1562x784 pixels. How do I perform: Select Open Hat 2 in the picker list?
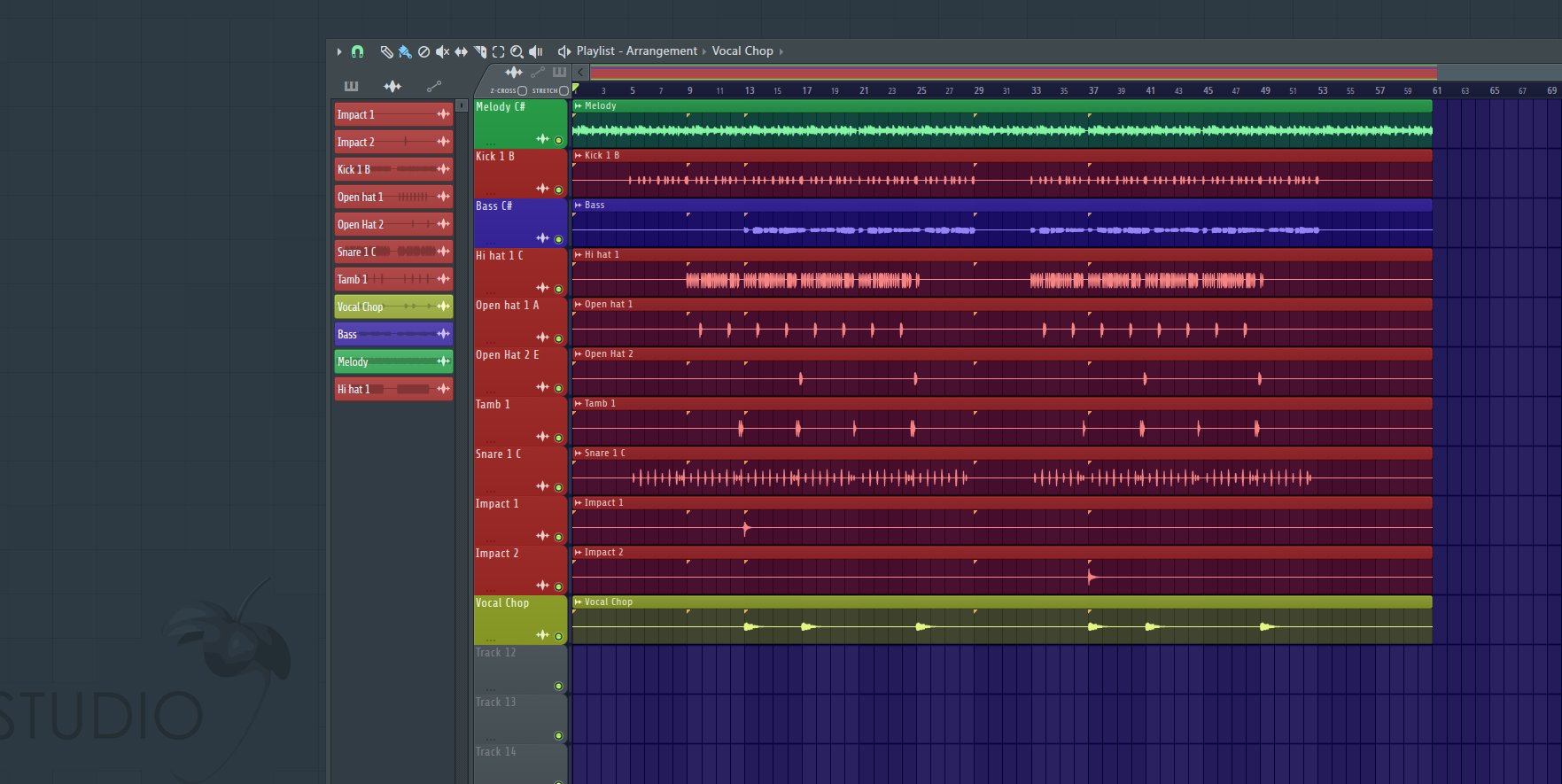[393, 224]
